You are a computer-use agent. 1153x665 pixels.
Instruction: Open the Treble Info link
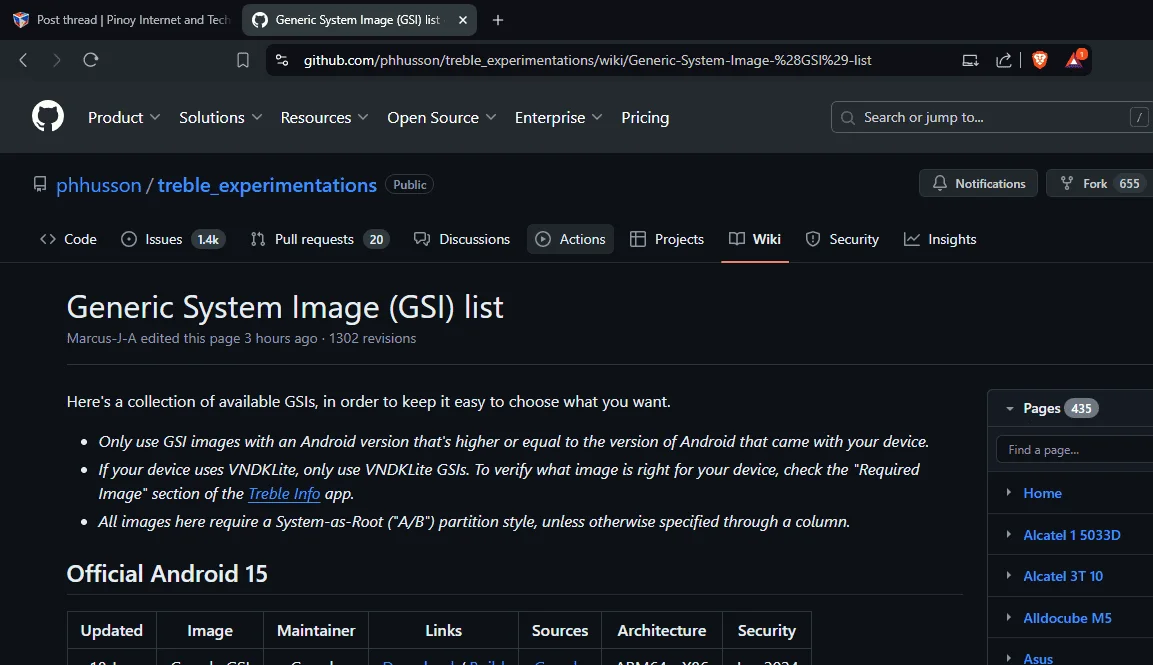284,494
